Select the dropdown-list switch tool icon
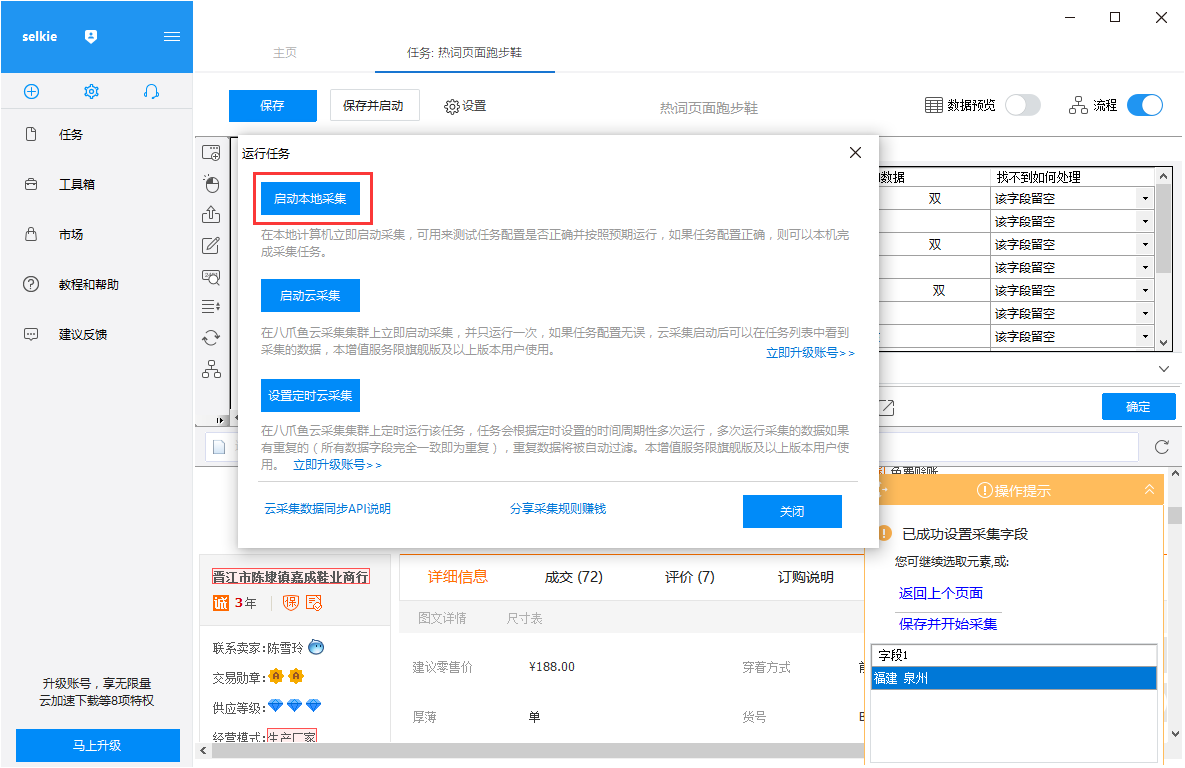The image size is (1185, 768). coord(212,307)
